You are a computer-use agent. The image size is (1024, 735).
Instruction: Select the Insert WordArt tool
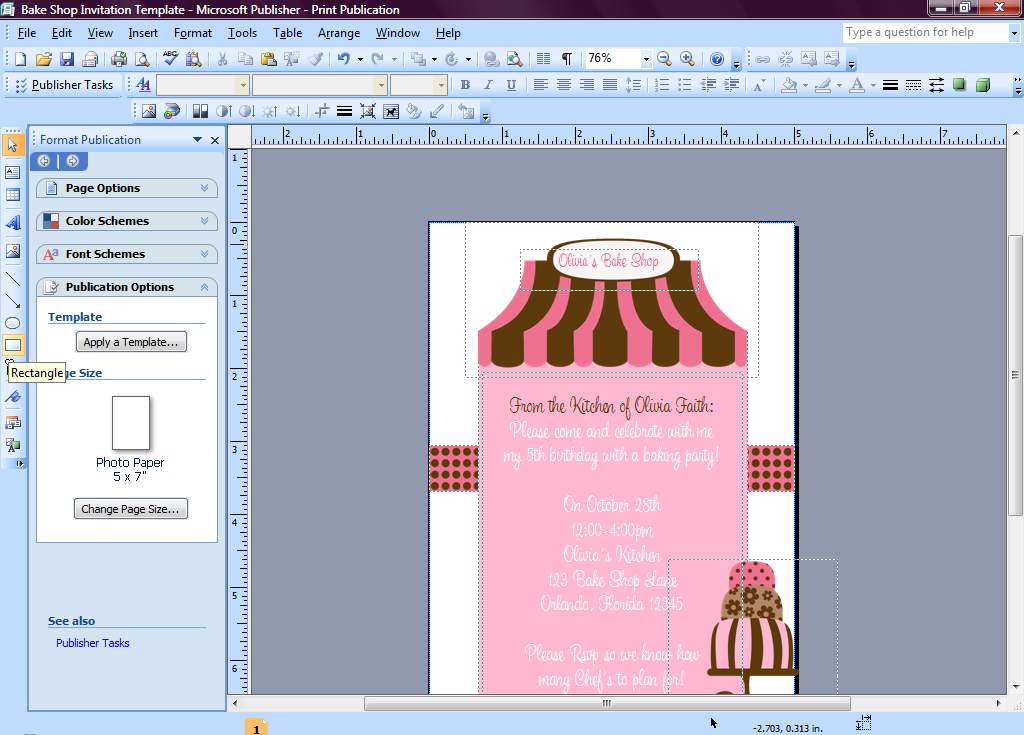pyautogui.click(x=12, y=223)
